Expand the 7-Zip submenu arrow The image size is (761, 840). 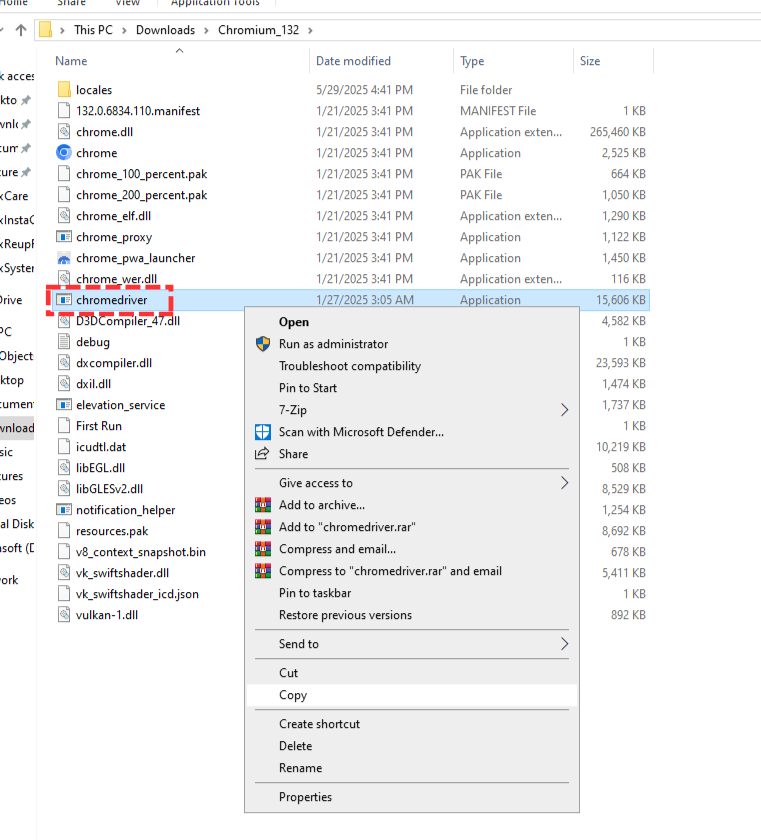point(564,410)
